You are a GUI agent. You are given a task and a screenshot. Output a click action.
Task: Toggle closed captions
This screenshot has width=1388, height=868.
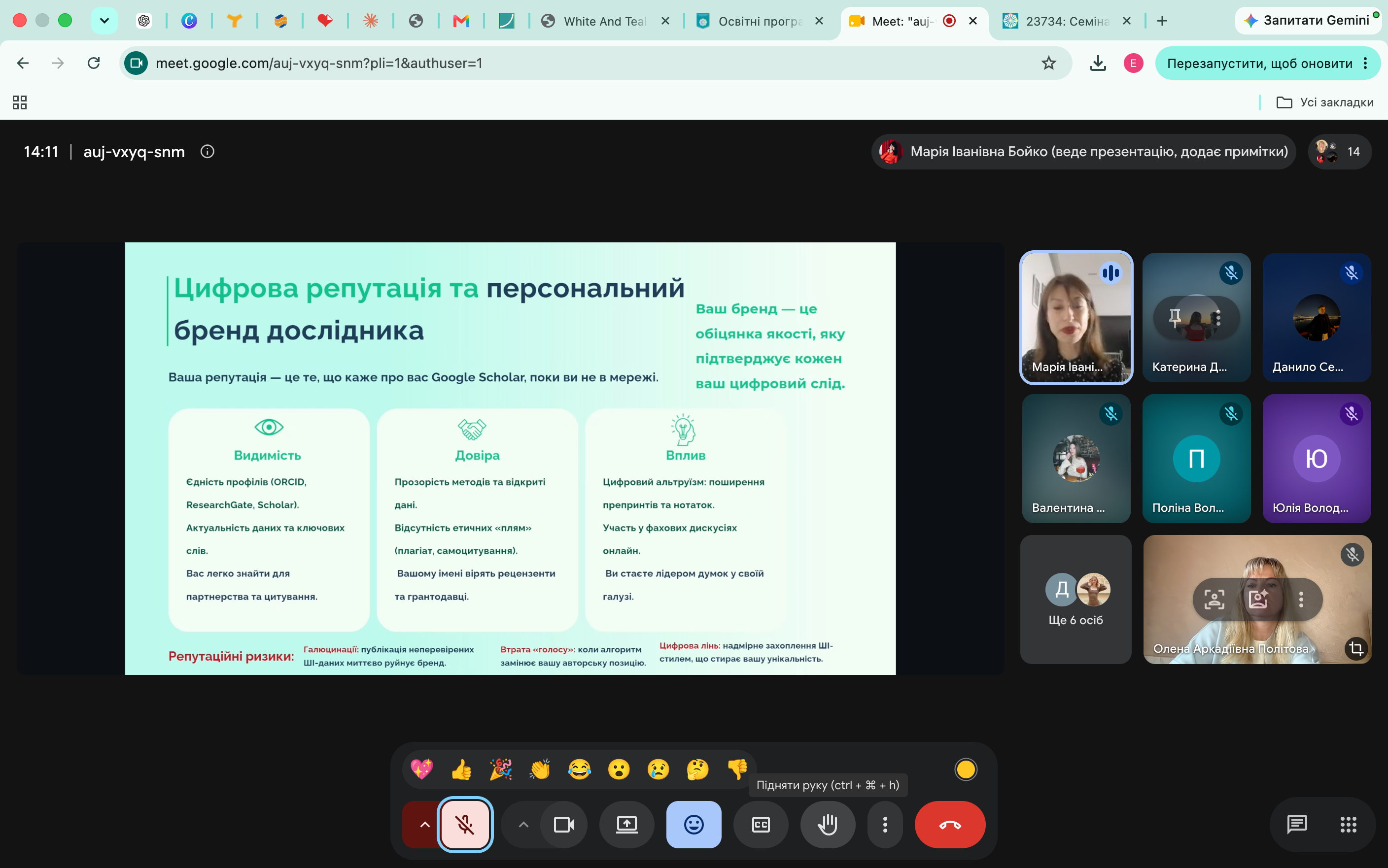pyautogui.click(x=761, y=824)
